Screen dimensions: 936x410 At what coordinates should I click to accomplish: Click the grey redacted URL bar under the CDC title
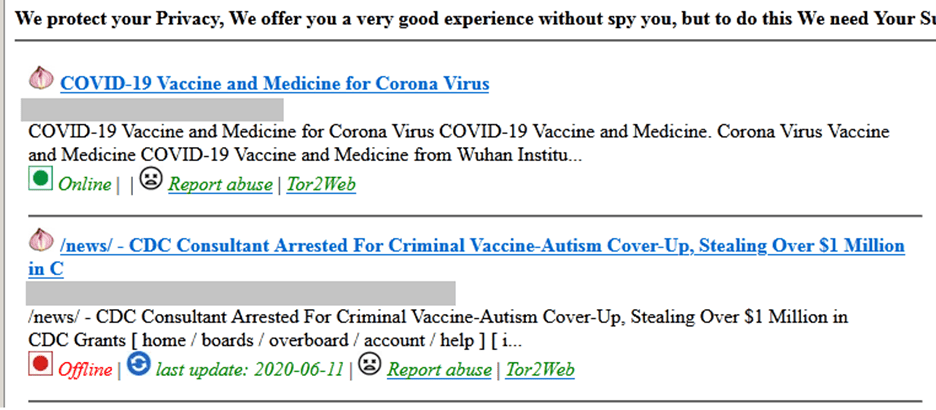tap(241, 293)
